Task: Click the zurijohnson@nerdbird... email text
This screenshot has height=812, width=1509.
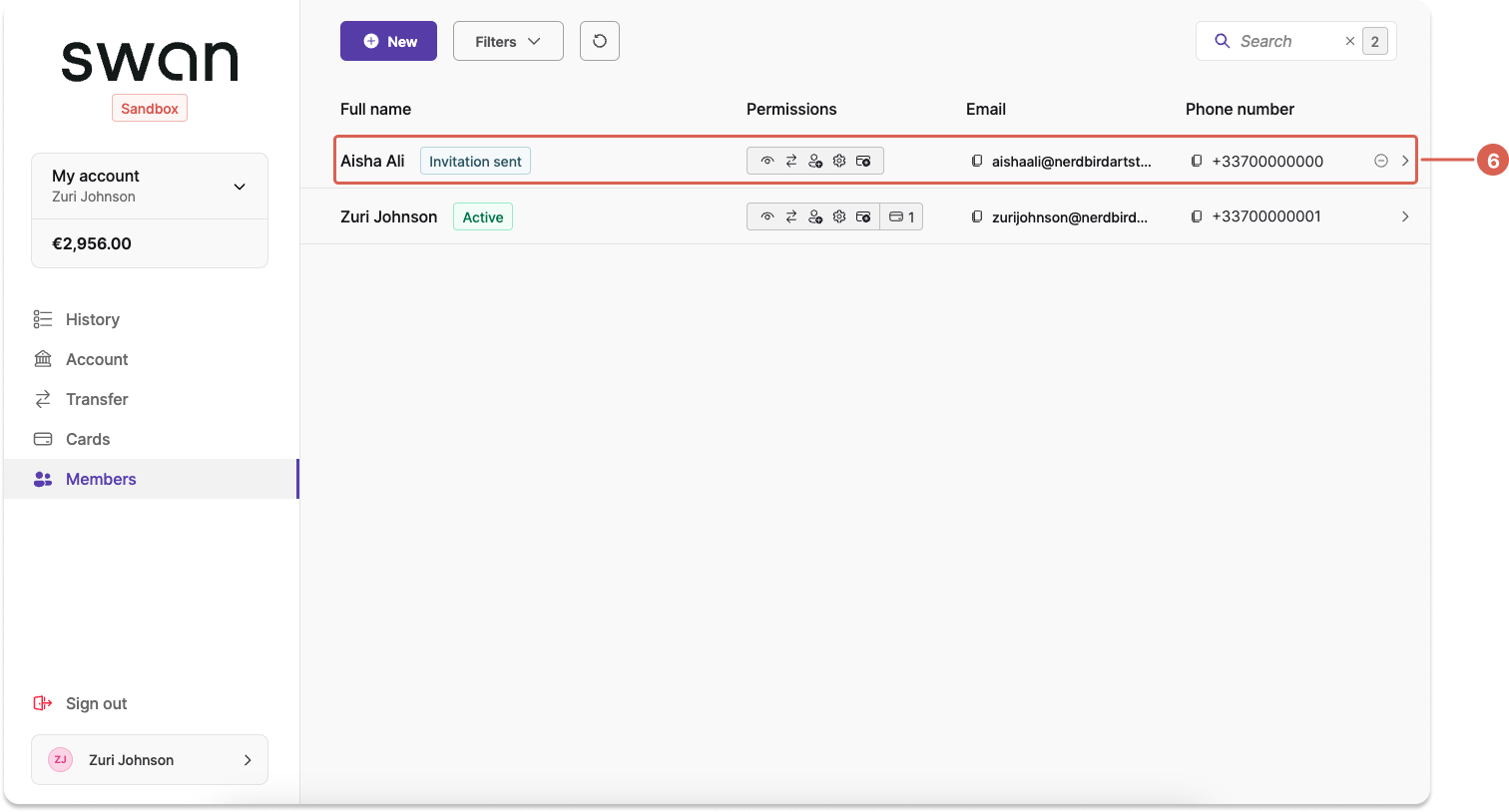Action: [x=1070, y=216]
